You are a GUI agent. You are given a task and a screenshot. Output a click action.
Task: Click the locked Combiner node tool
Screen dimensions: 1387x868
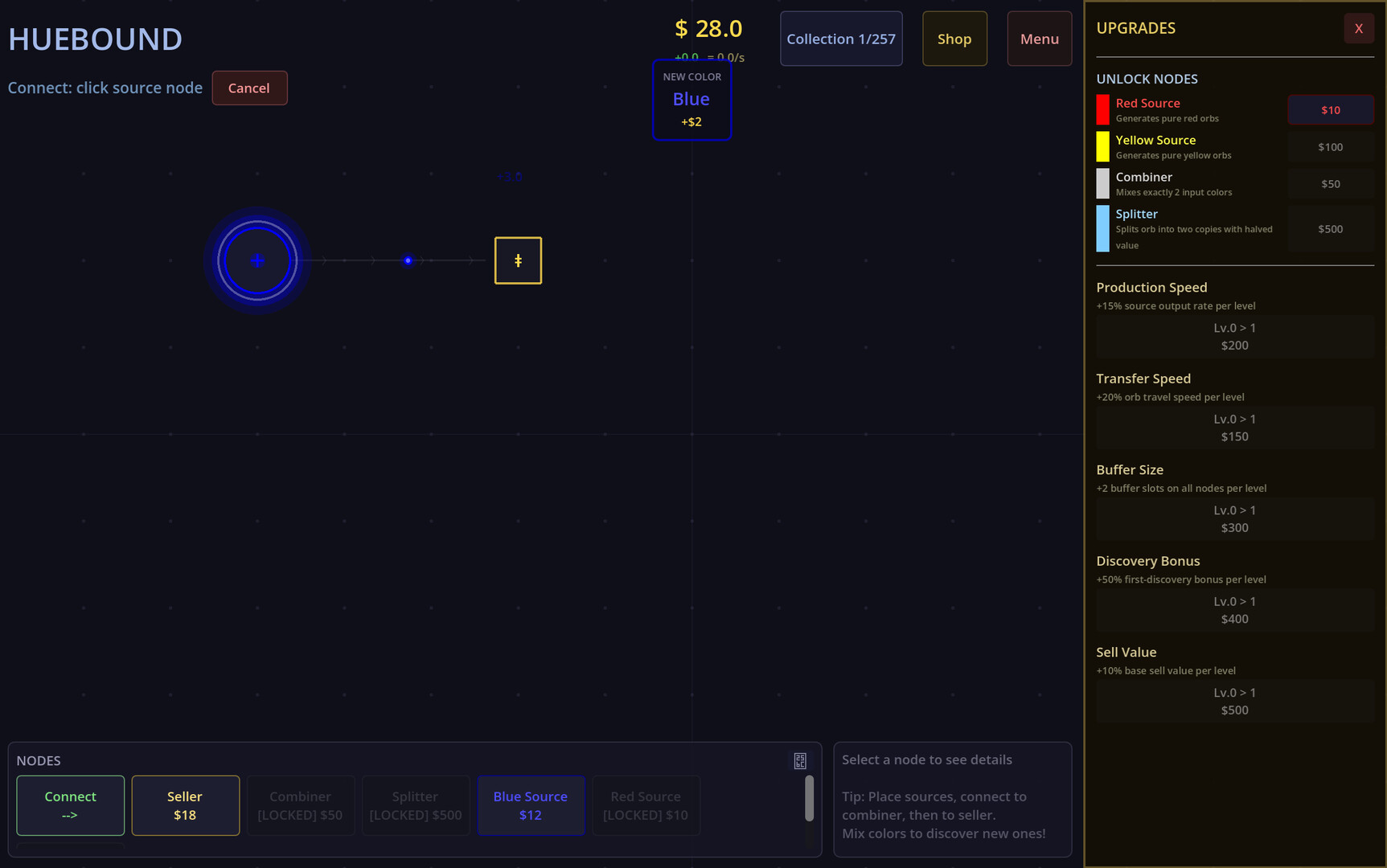pyautogui.click(x=300, y=805)
